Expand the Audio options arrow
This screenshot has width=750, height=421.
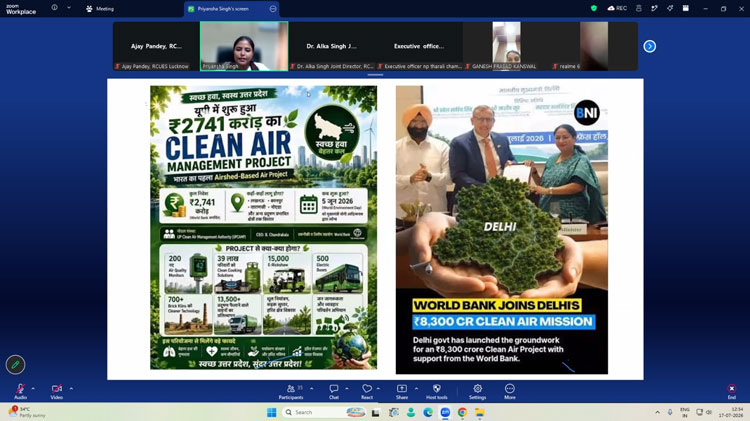tap(33, 388)
